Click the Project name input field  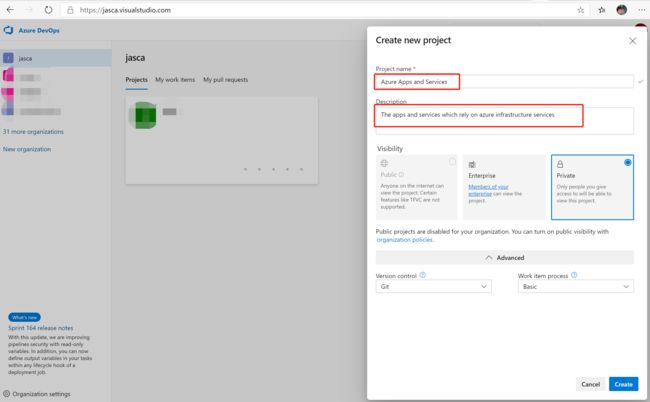(x=504, y=82)
